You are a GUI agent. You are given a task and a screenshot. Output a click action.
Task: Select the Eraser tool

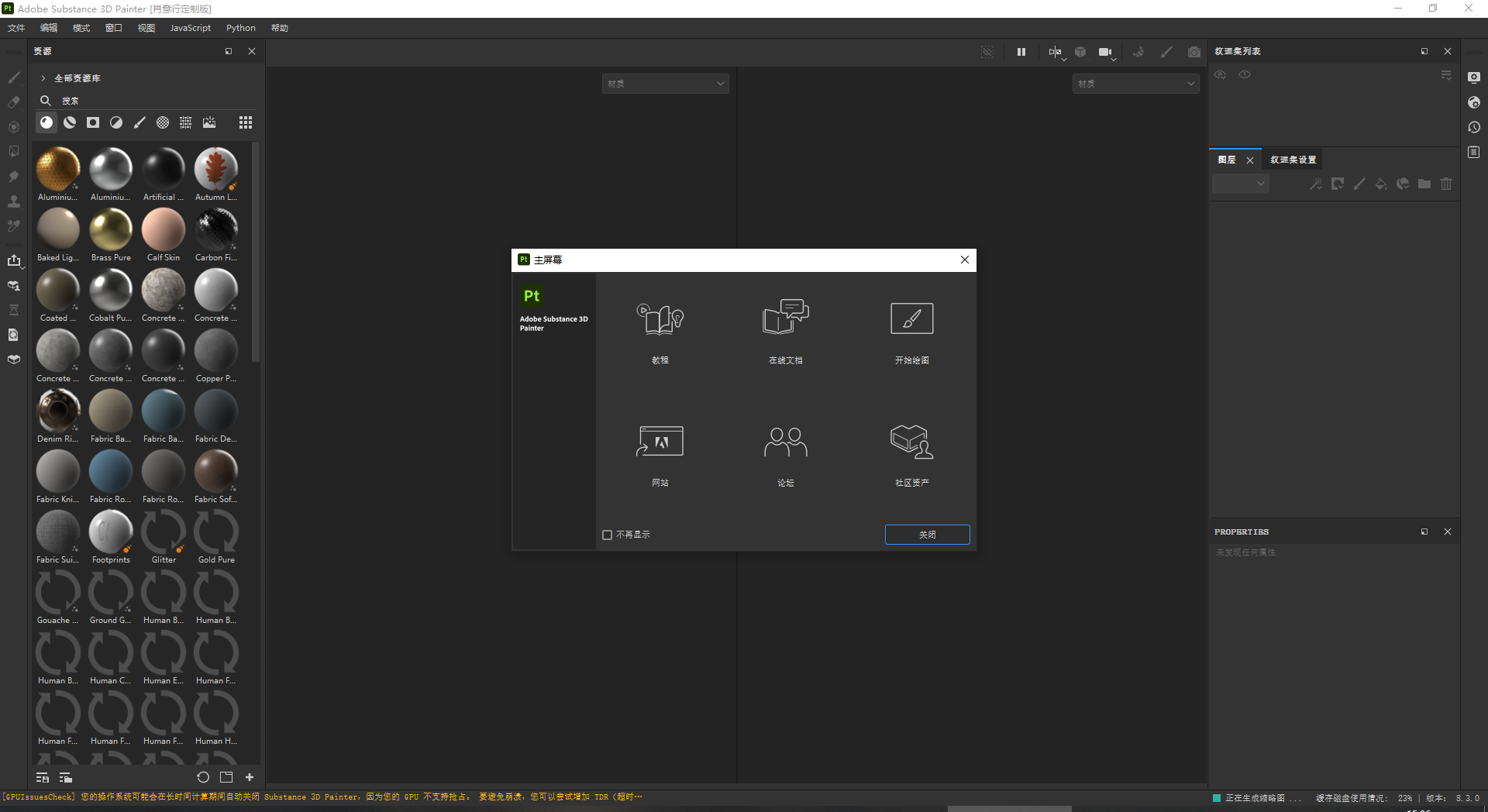[x=14, y=101]
